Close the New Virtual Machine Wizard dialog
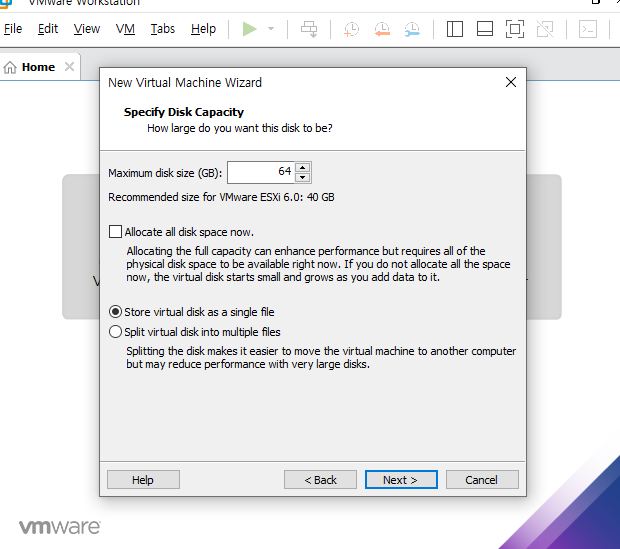Image resolution: width=620 pixels, height=549 pixels. pyautogui.click(x=511, y=82)
